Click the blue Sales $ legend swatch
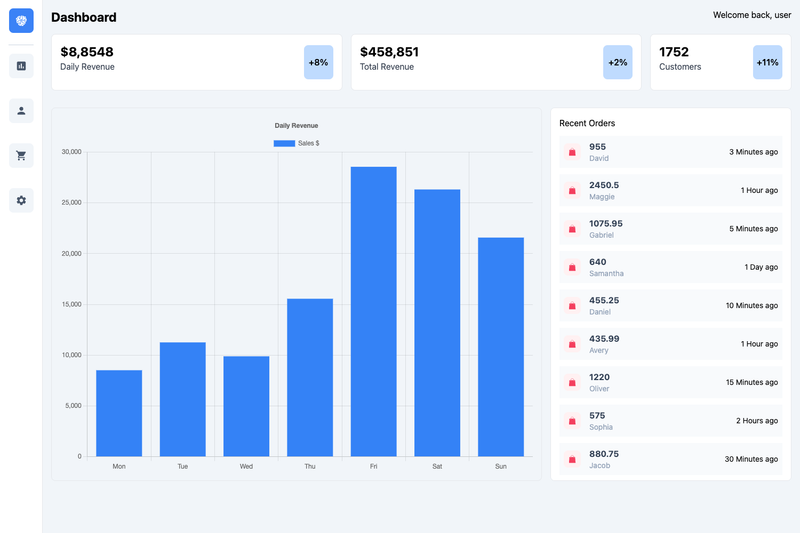The image size is (800, 533). (284, 143)
